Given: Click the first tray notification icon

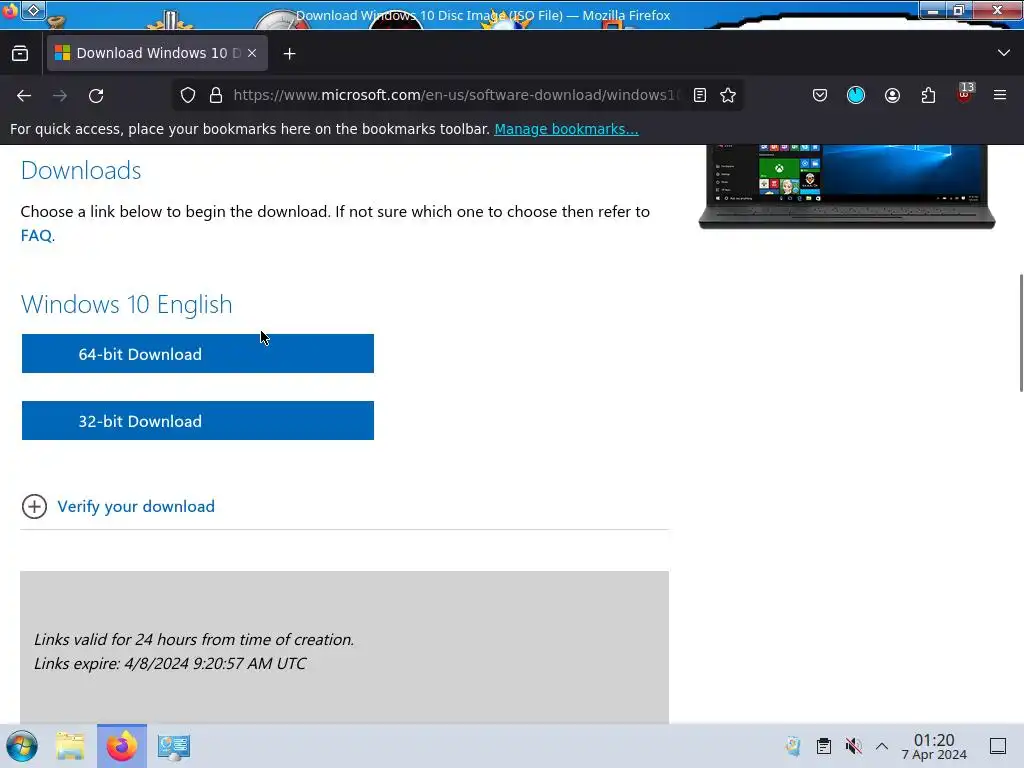Looking at the screenshot, I should point(793,746).
